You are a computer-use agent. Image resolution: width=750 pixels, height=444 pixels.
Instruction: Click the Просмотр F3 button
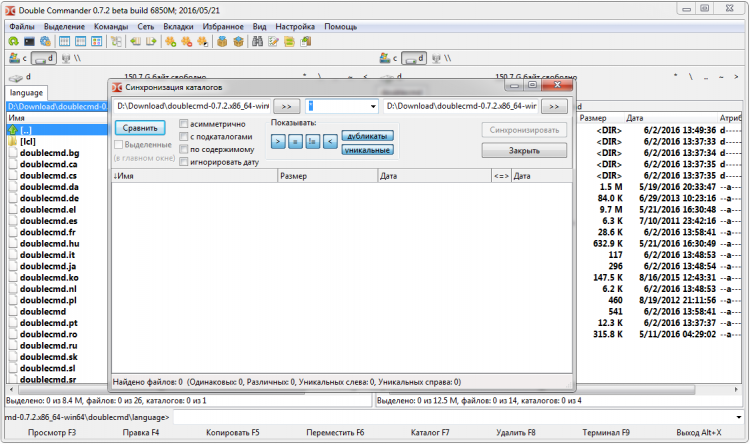click(52, 433)
